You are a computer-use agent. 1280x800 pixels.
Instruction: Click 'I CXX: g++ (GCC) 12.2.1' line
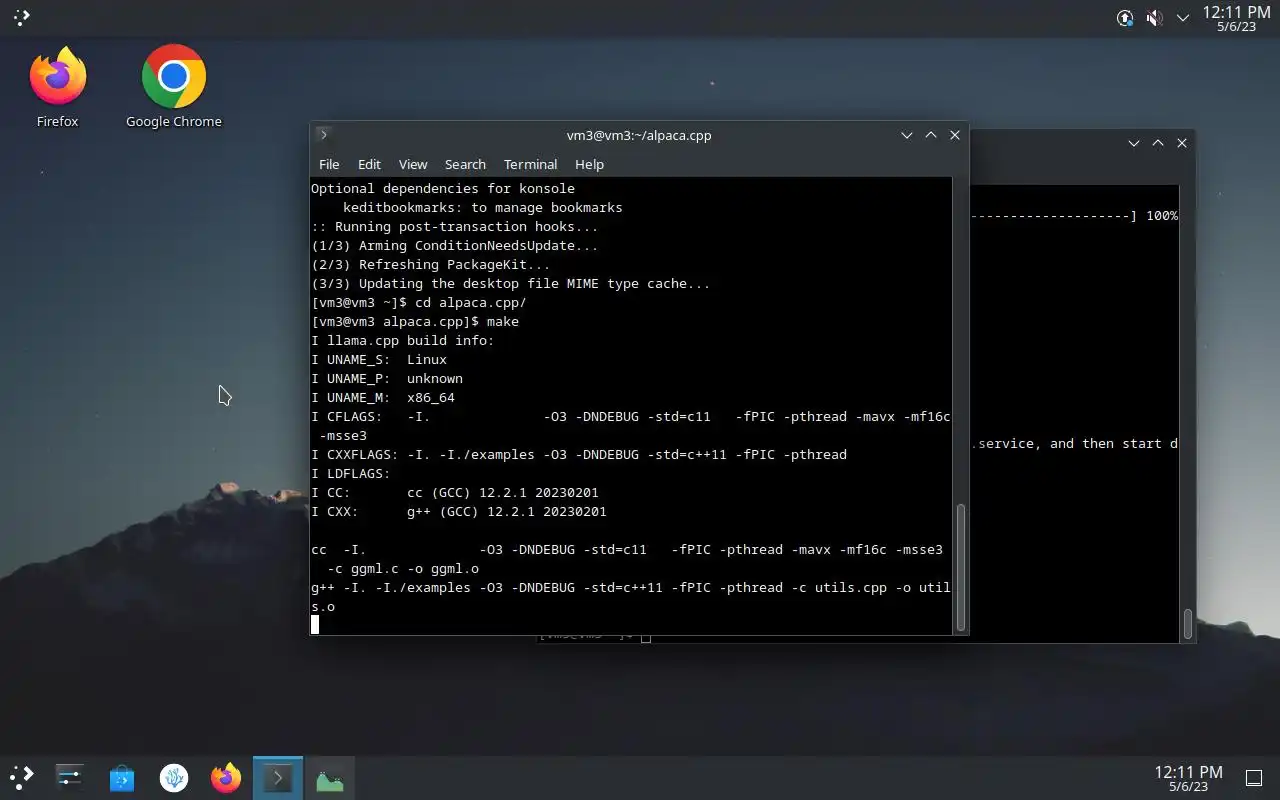click(x=459, y=512)
